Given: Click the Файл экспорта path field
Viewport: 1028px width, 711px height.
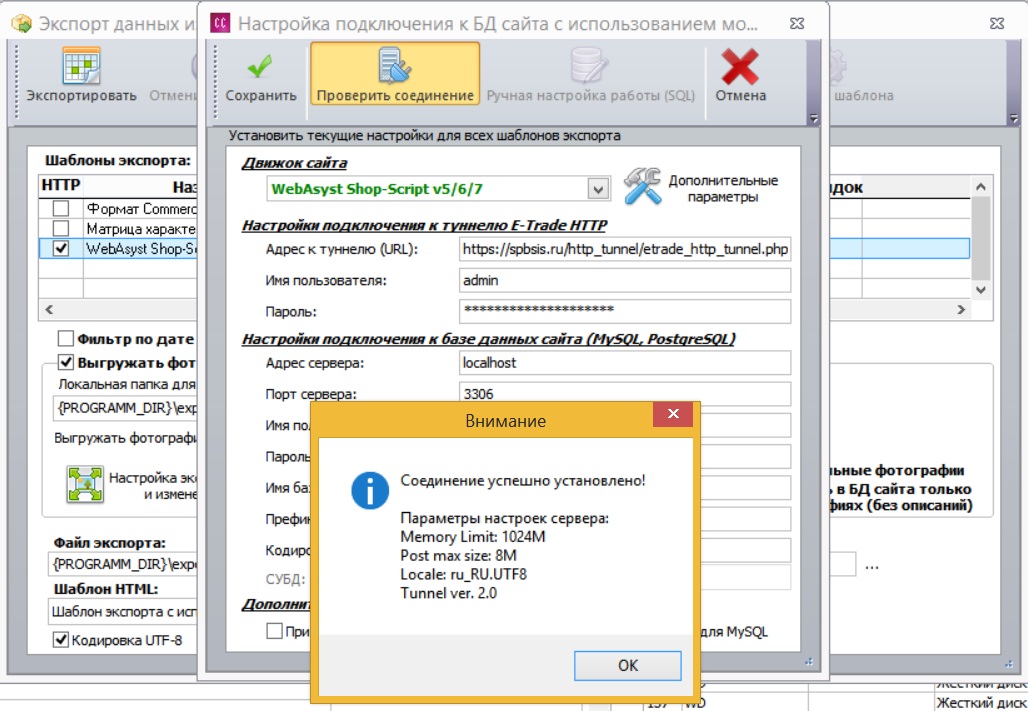Looking at the screenshot, I should click(x=122, y=564).
